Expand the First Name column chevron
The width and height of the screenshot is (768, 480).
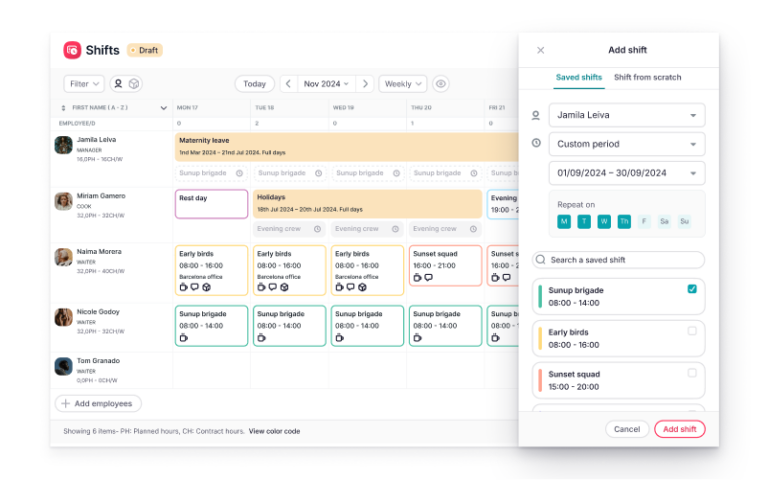click(164, 108)
